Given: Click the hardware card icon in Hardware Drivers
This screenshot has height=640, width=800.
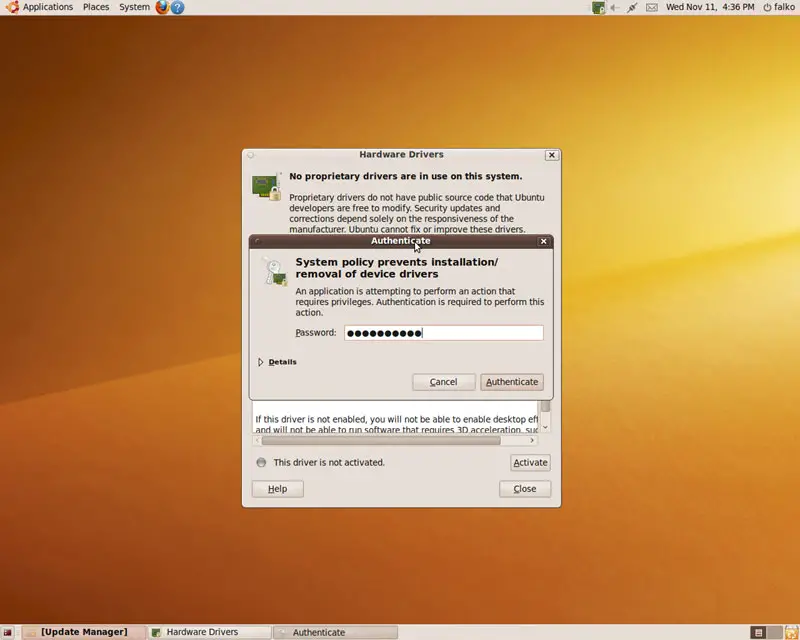Looking at the screenshot, I should 266,186.
